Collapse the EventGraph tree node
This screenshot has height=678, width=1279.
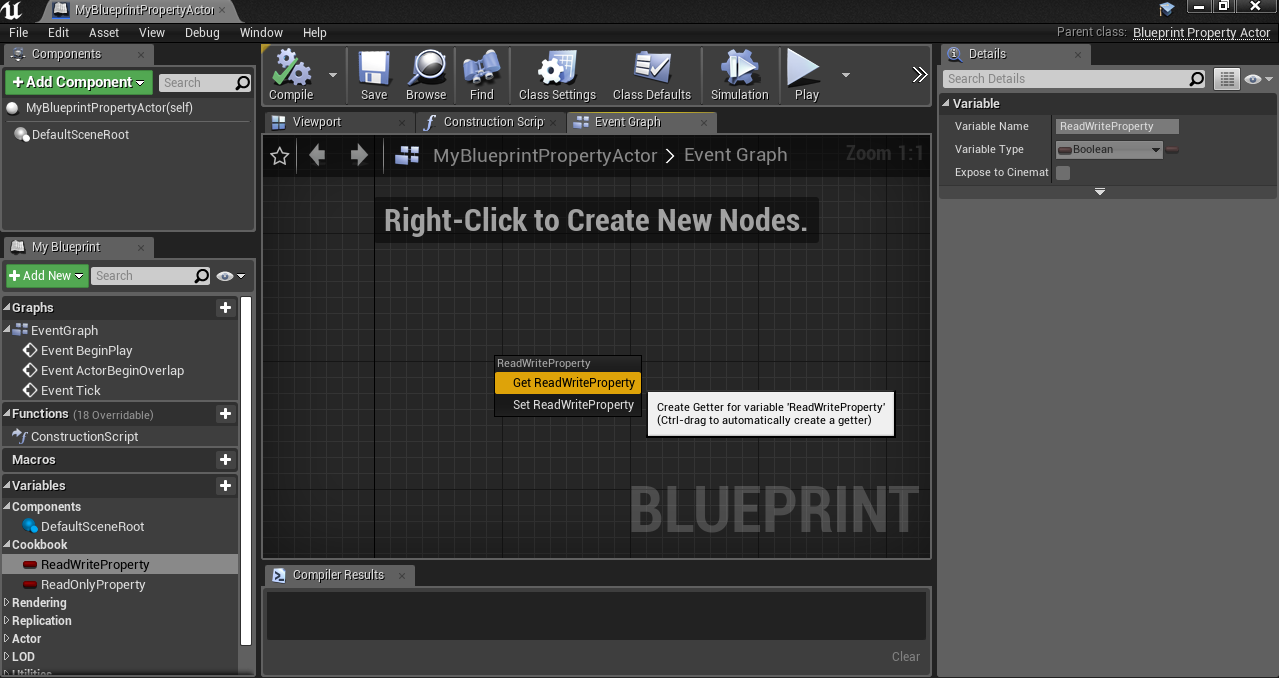click(x=7, y=330)
